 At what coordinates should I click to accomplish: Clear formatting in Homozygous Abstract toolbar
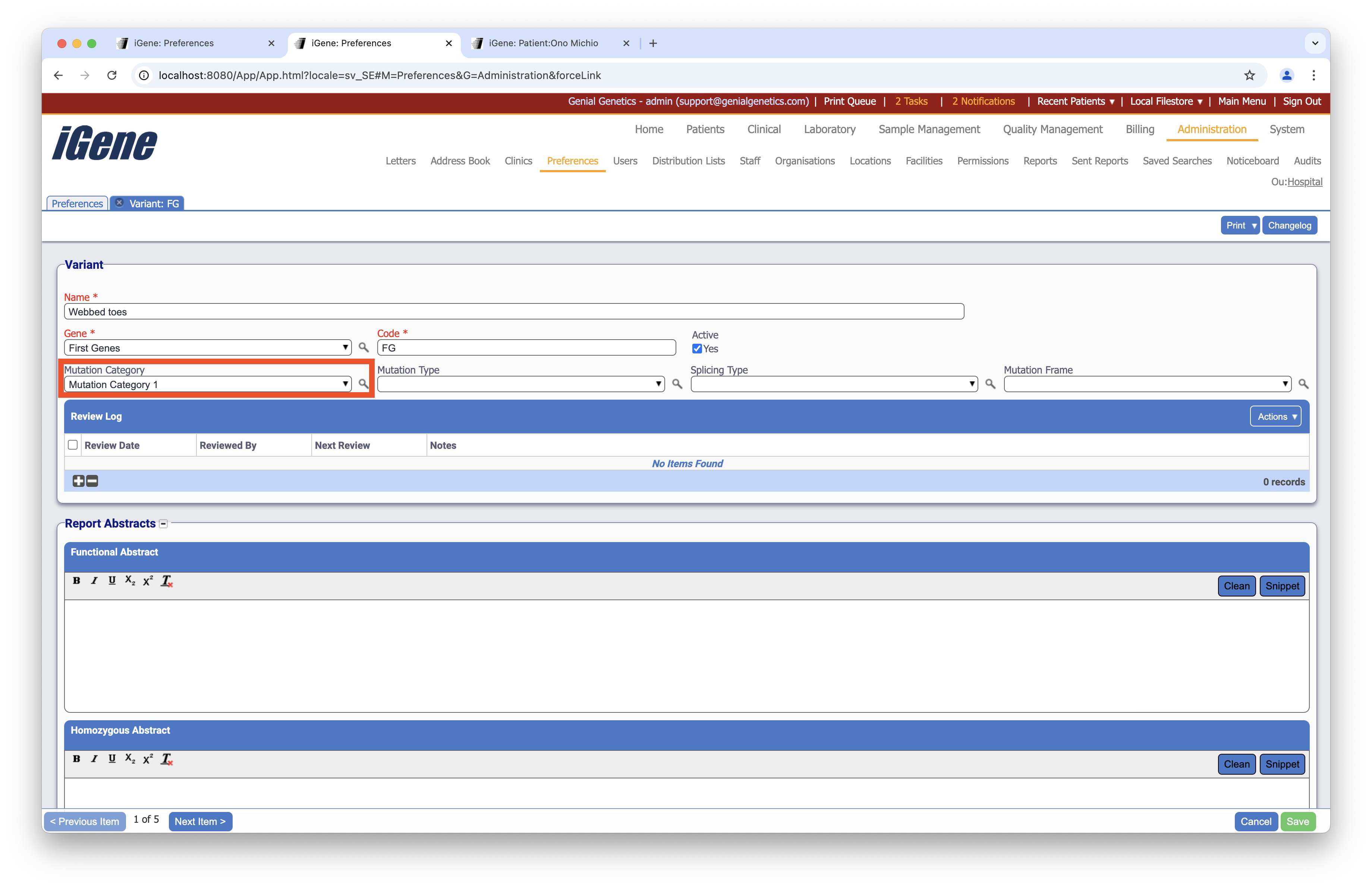(167, 759)
